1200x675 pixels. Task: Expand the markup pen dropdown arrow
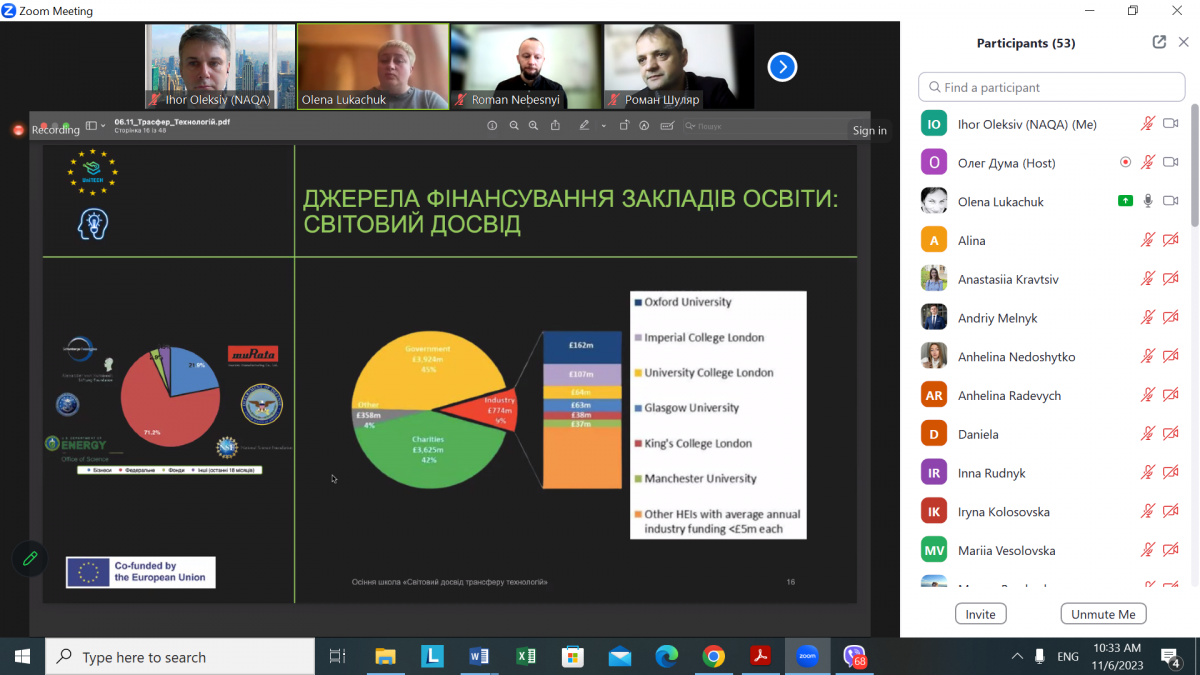click(604, 126)
